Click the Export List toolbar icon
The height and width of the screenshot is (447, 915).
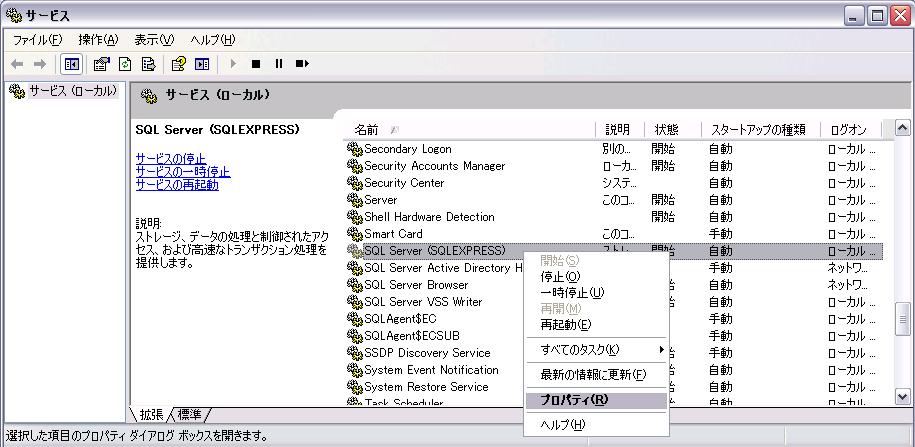149,64
